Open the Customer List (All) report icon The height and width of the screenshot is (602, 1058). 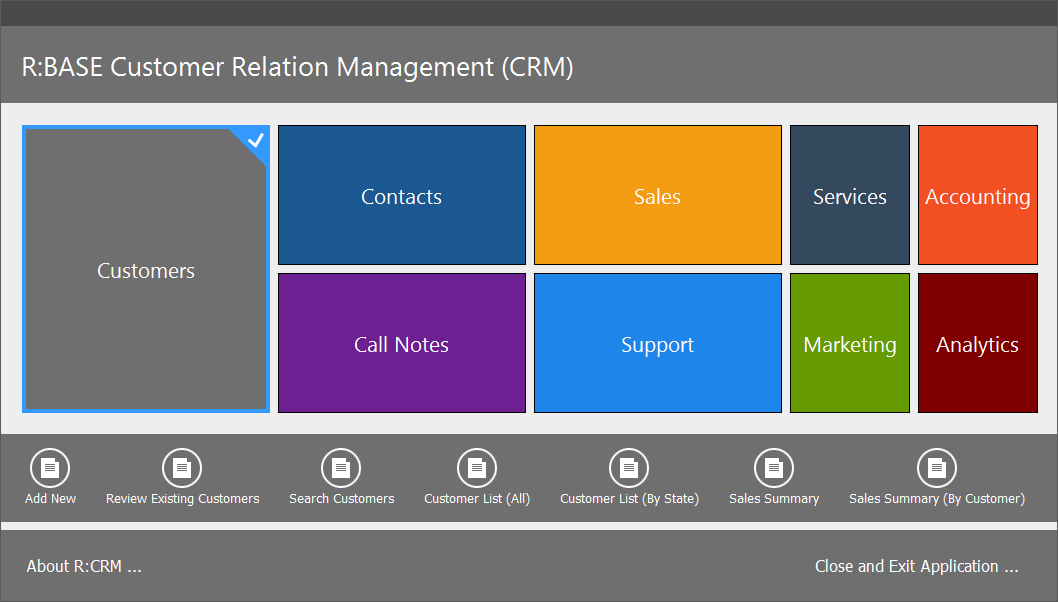coord(477,468)
